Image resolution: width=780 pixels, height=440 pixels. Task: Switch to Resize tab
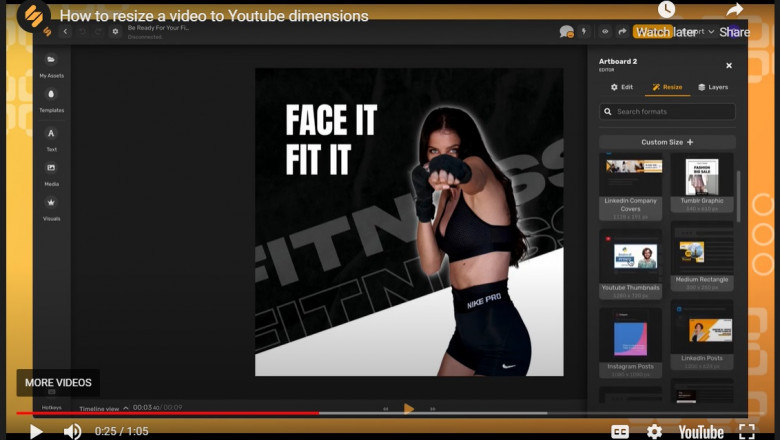click(668, 87)
